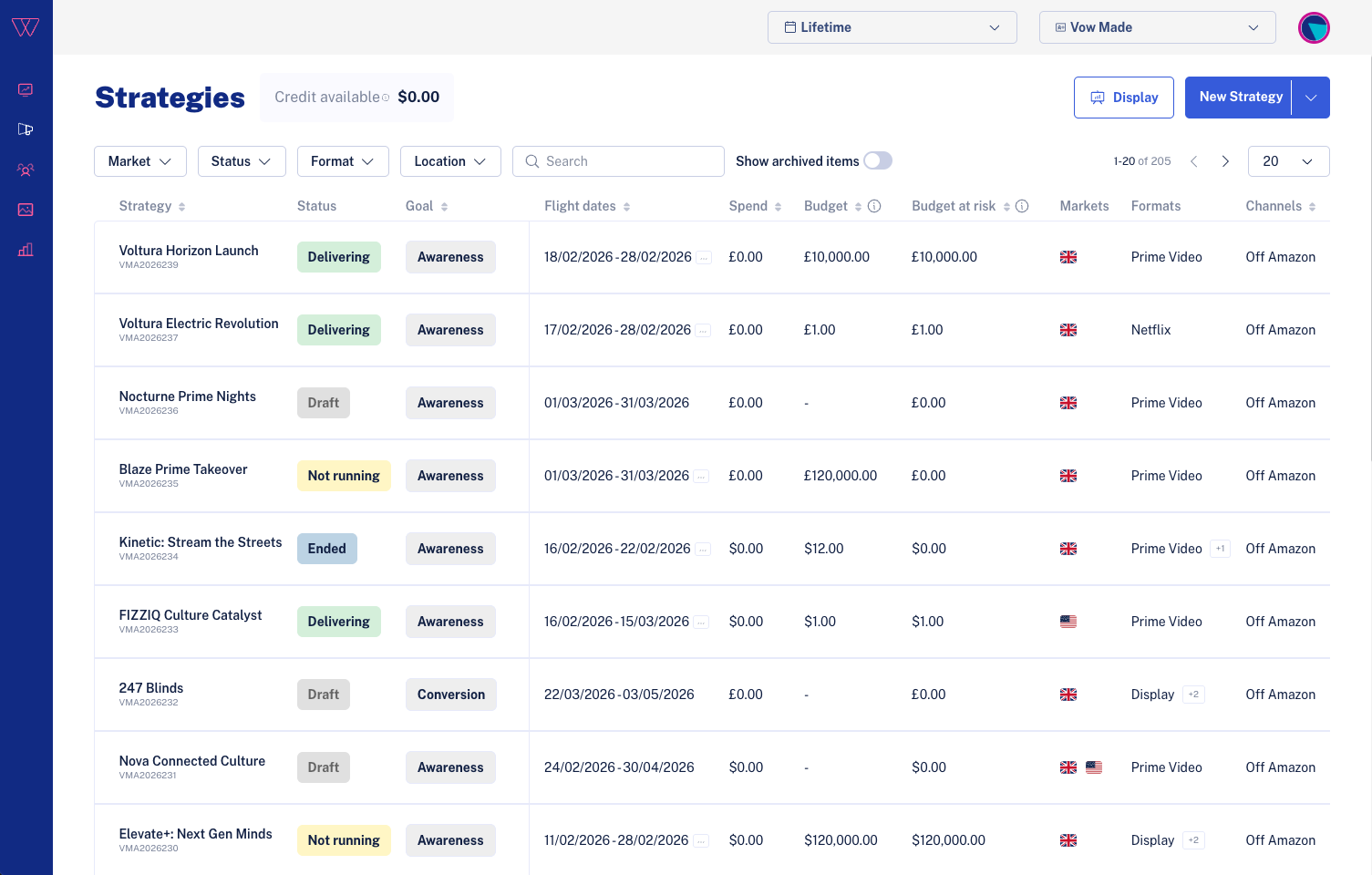Open the image creatives sidebar icon
Image resolution: width=1372 pixels, height=875 pixels.
click(x=26, y=210)
